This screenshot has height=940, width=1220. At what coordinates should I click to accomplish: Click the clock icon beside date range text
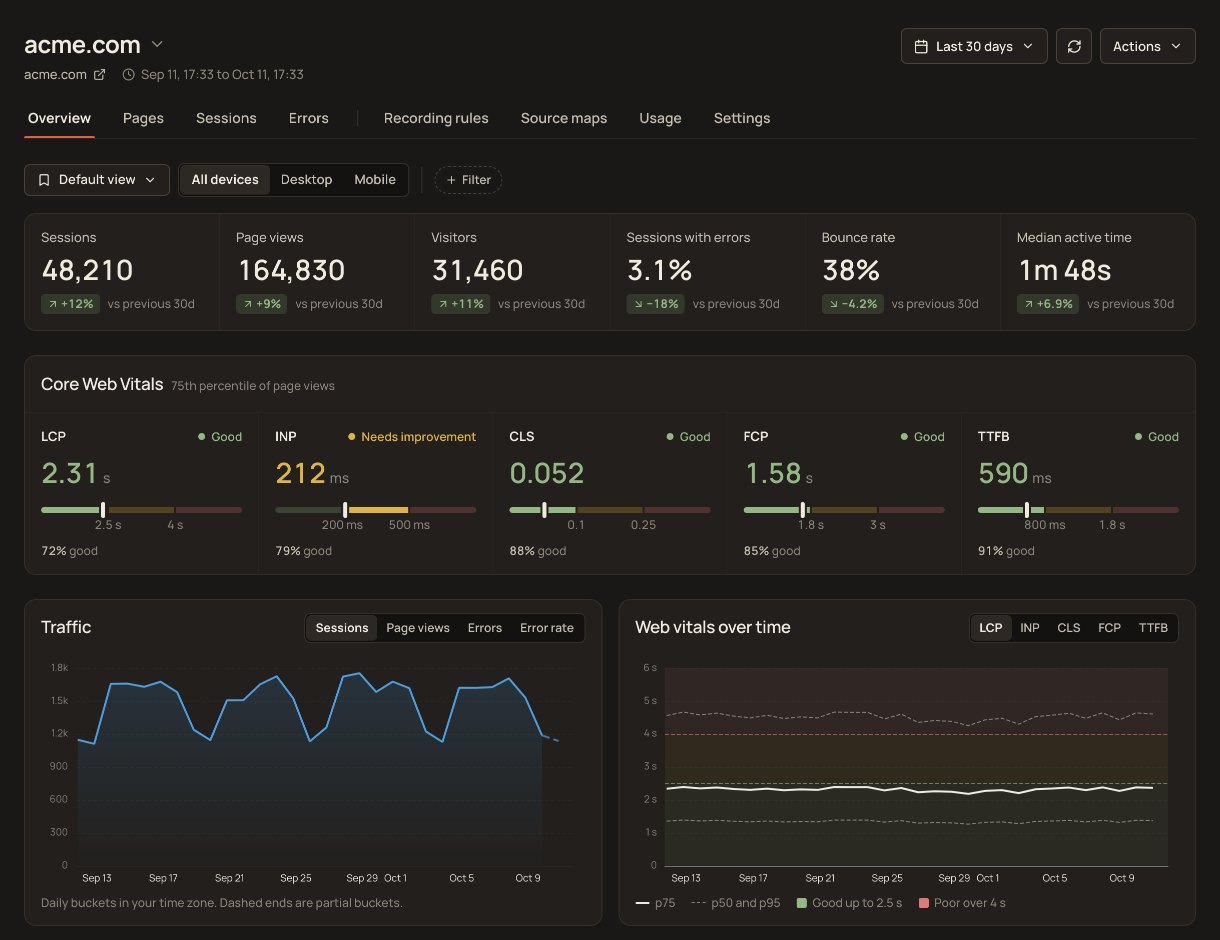(128, 74)
